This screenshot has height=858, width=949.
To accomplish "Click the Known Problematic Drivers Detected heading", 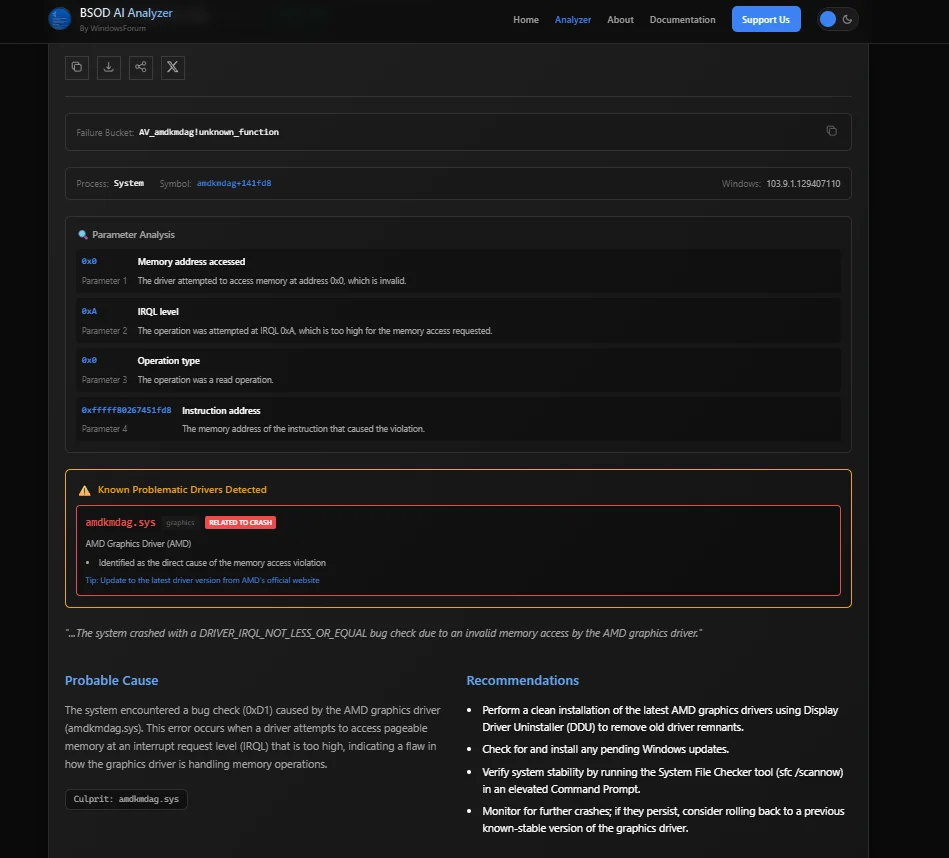I will click(x=182, y=490).
